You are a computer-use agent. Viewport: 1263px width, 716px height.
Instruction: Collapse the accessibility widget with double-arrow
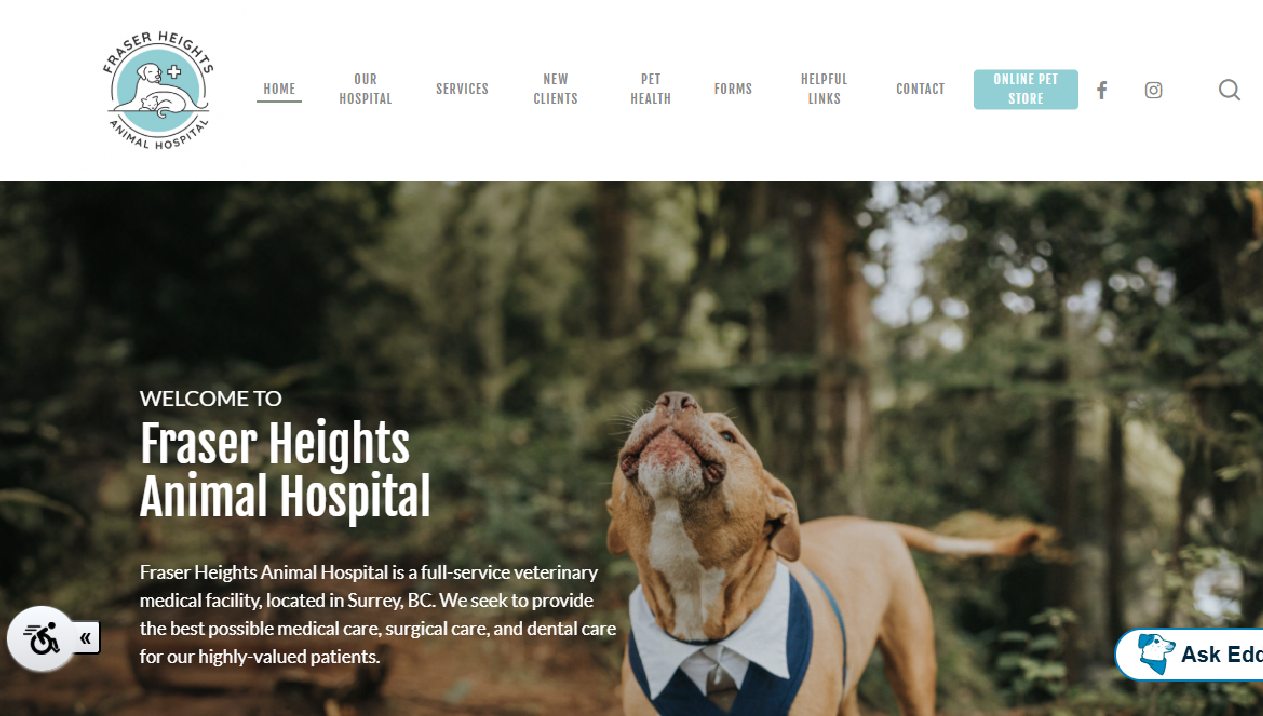click(x=86, y=638)
